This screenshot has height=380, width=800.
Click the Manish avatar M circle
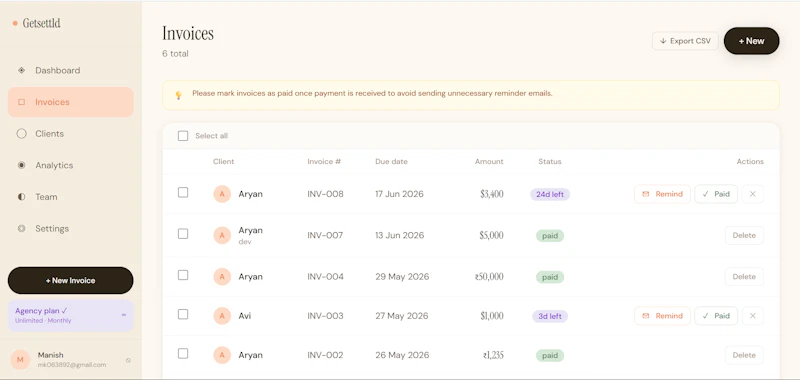coord(20,360)
